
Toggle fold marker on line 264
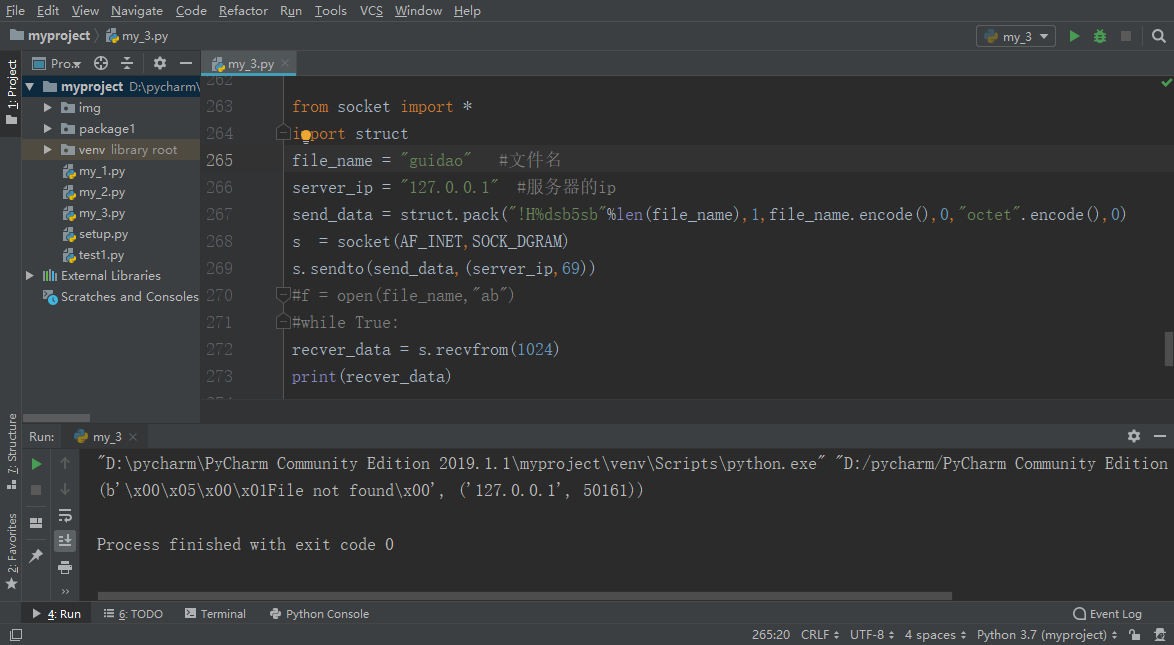coord(283,133)
